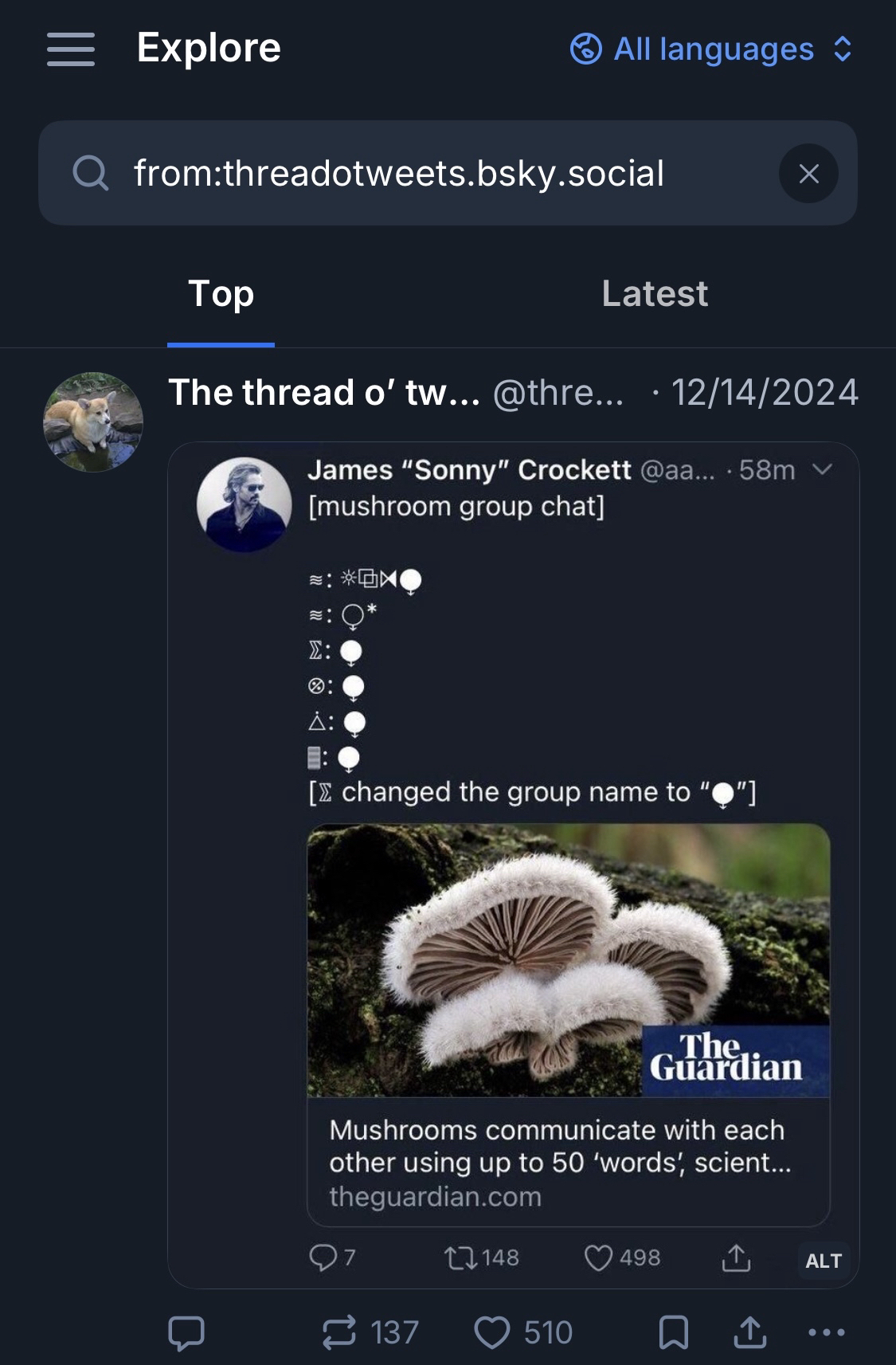The height and width of the screenshot is (1365, 896).
Task: View the image ALT text
Action: coord(823,1261)
